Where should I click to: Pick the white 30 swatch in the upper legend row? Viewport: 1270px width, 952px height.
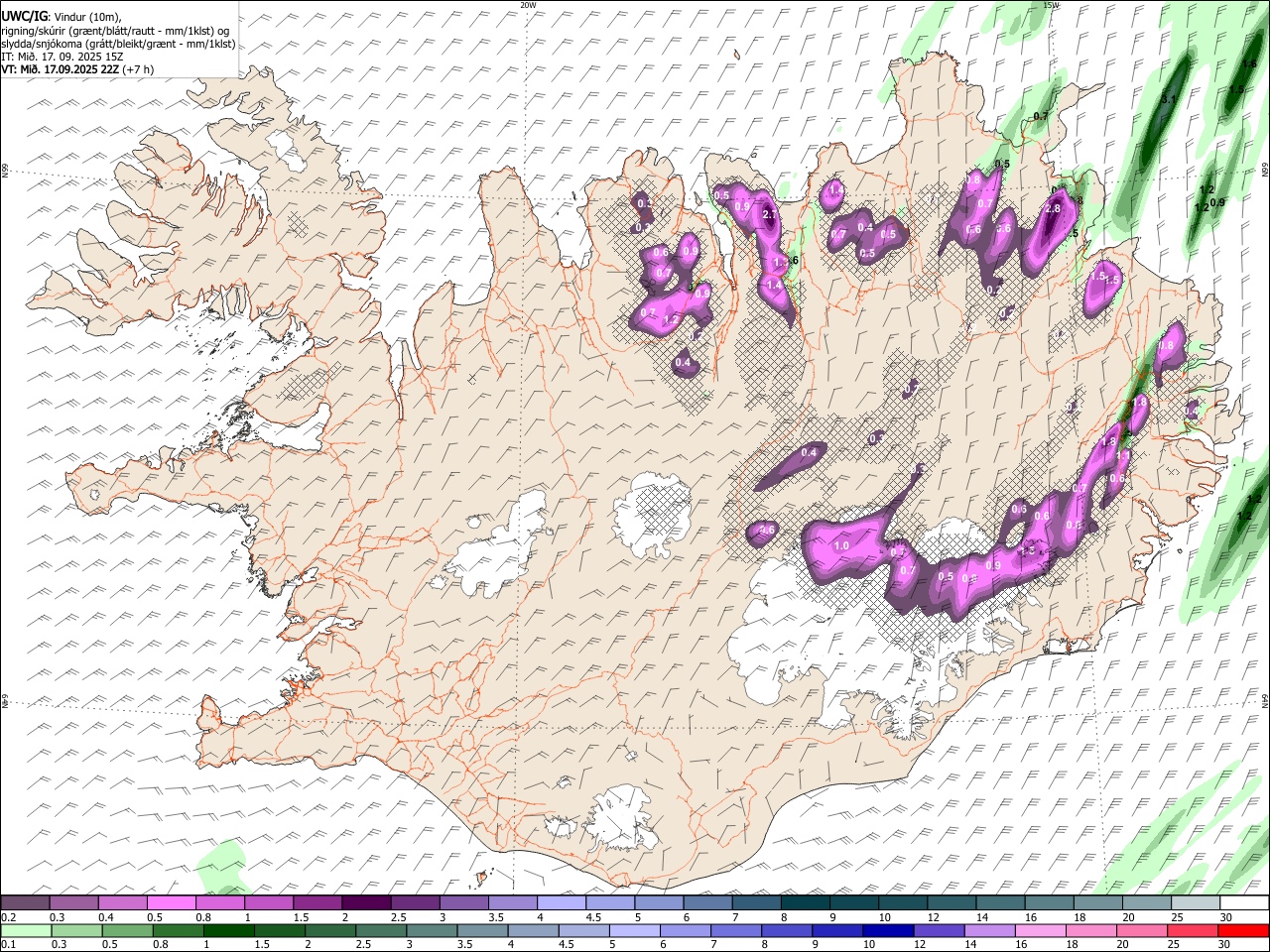coord(1244,902)
